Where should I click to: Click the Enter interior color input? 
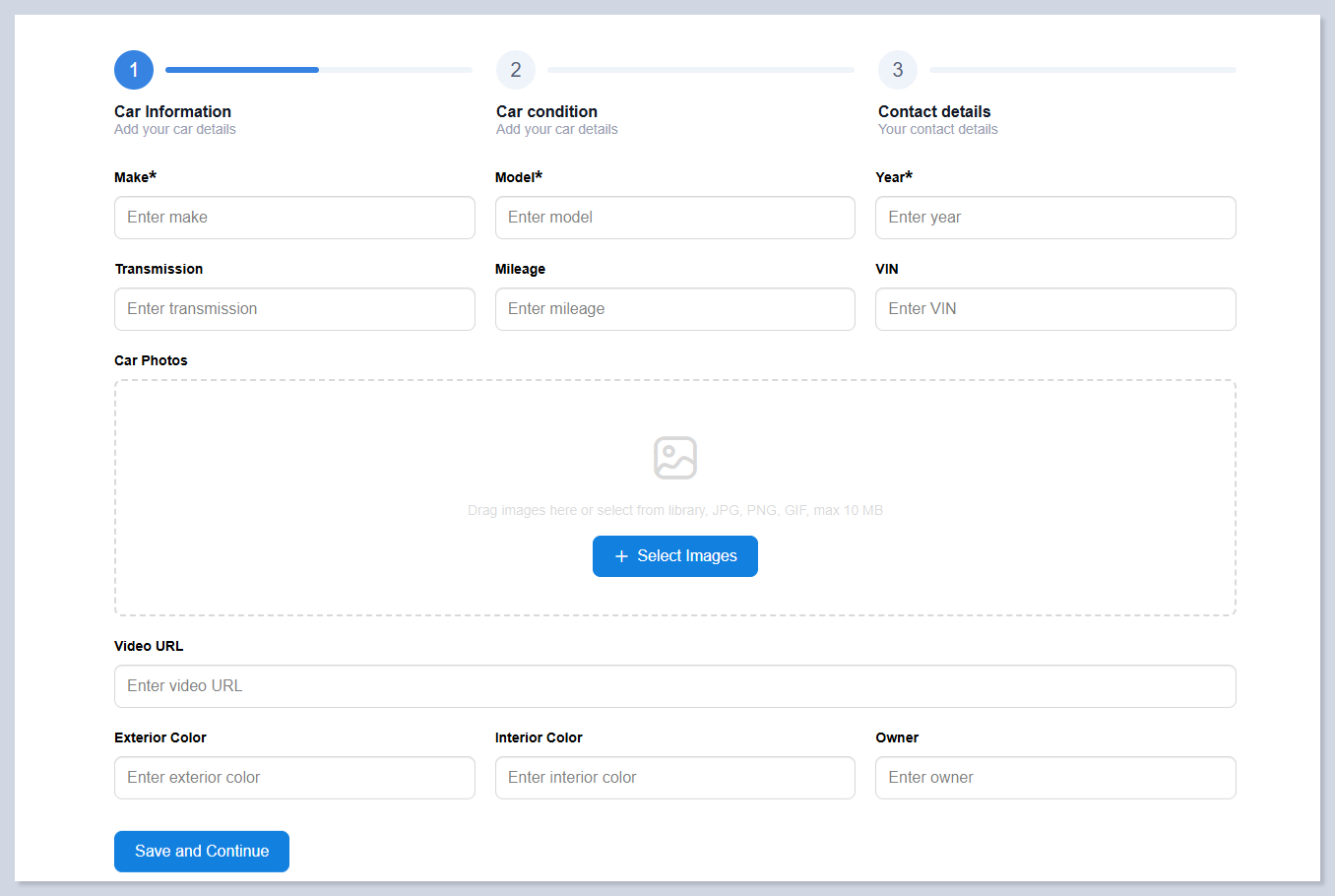click(x=674, y=778)
